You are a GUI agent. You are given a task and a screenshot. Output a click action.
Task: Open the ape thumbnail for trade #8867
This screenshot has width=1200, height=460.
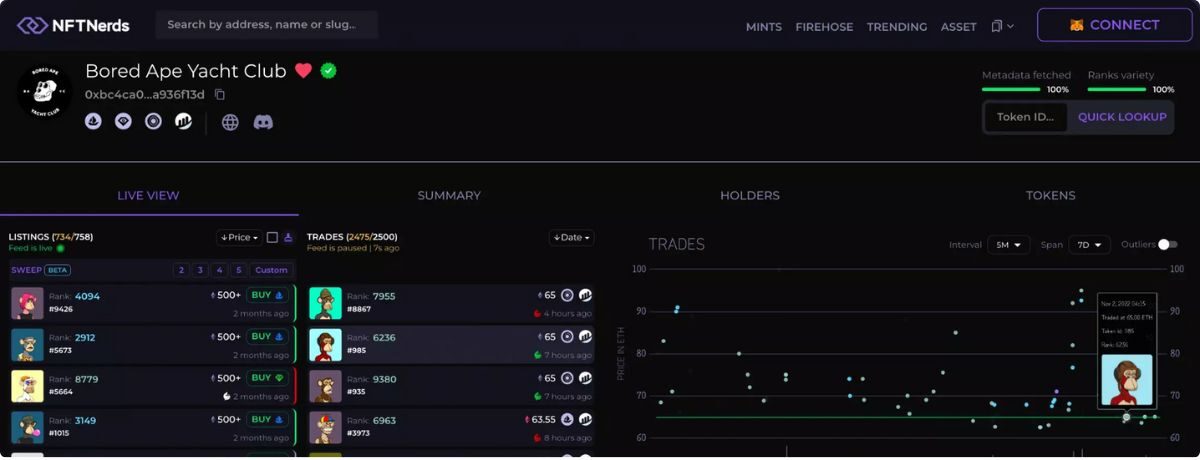click(x=325, y=303)
